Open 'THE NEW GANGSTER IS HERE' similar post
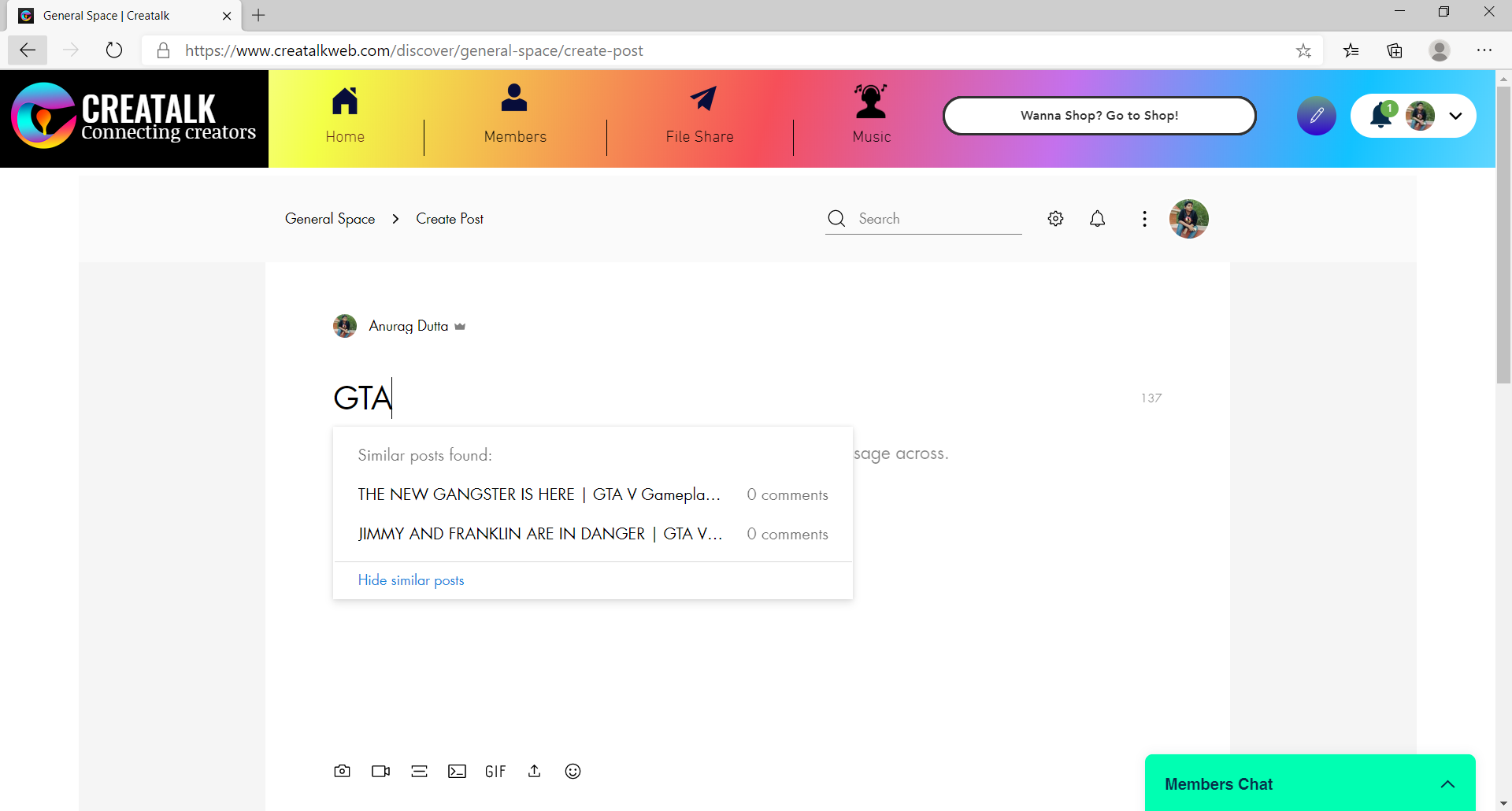This screenshot has height=811, width=1512. click(539, 494)
